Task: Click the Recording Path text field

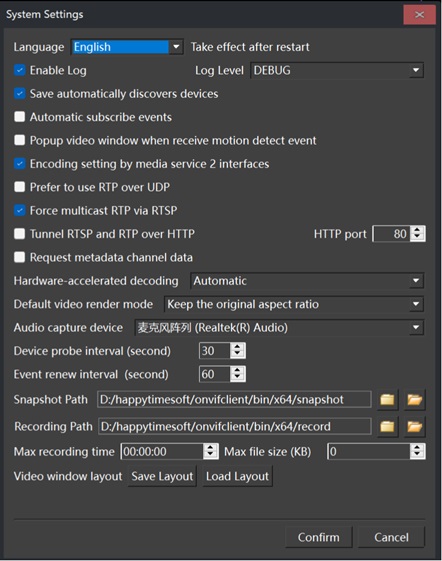Action: pos(235,426)
